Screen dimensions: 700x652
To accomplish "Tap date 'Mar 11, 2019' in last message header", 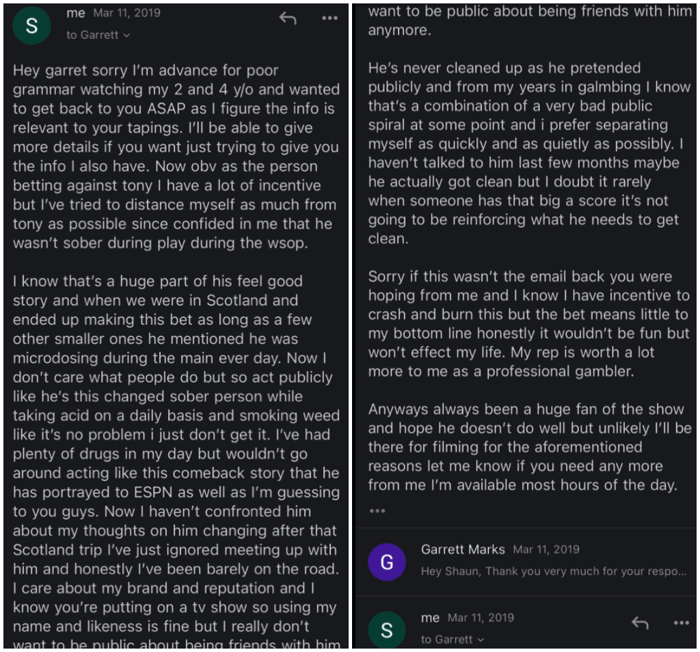I will click(481, 618).
